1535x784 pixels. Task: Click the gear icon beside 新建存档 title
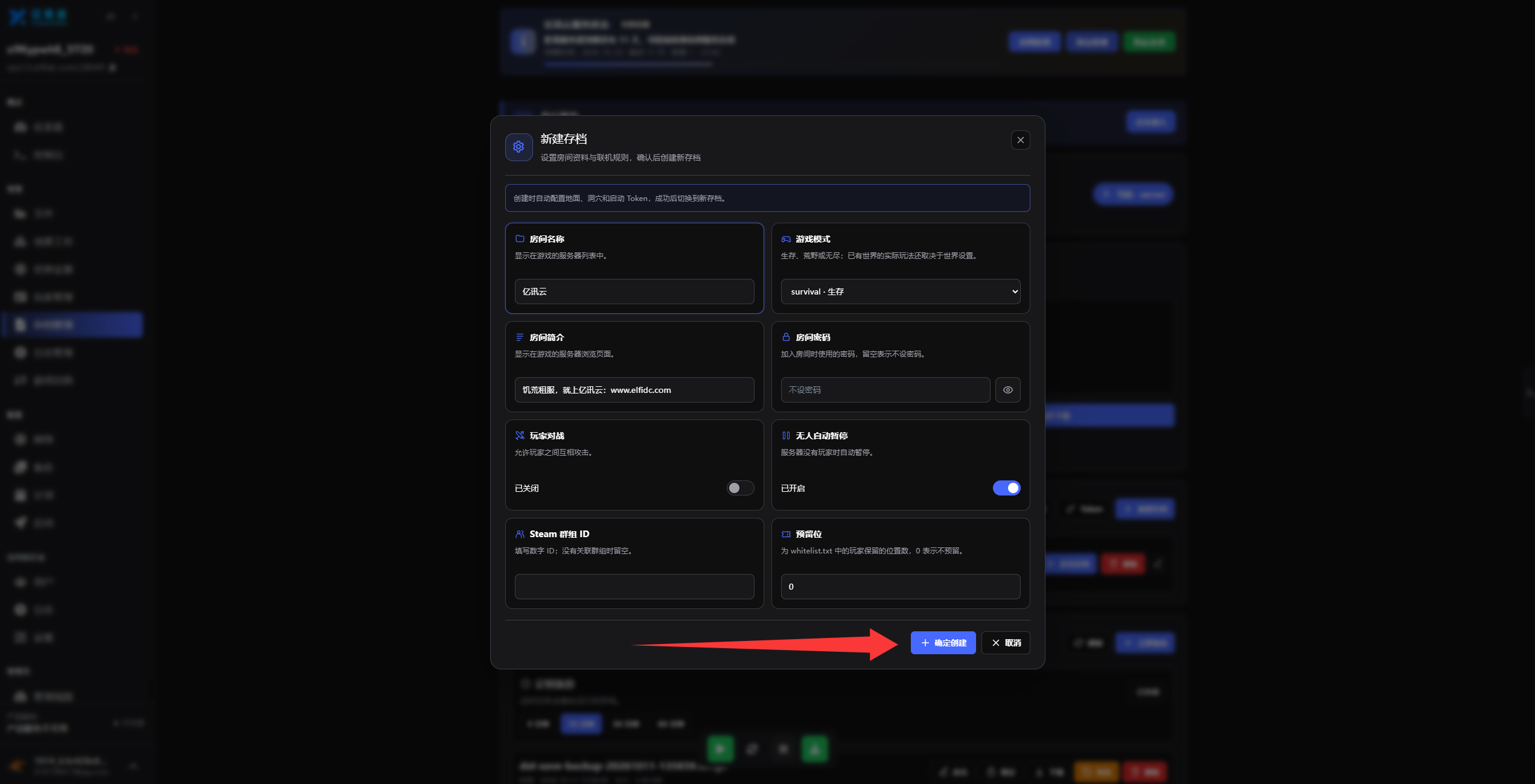tap(519, 147)
